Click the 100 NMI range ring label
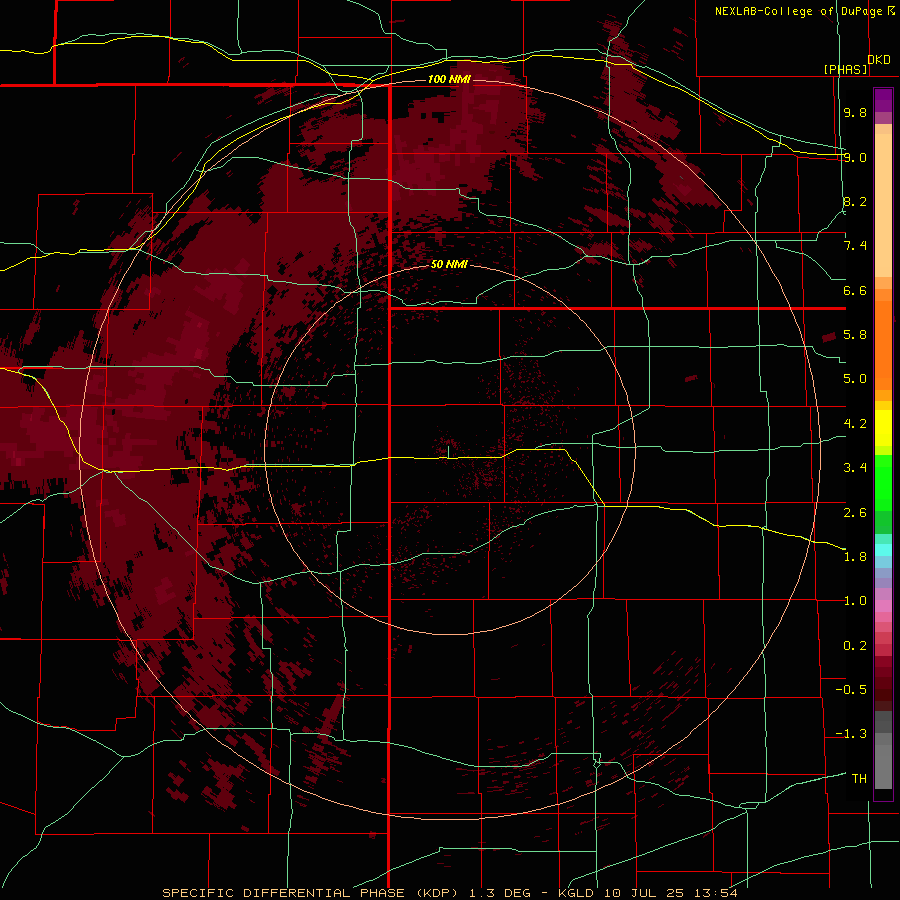This screenshot has height=900, width=900. (x=449, y=79)
